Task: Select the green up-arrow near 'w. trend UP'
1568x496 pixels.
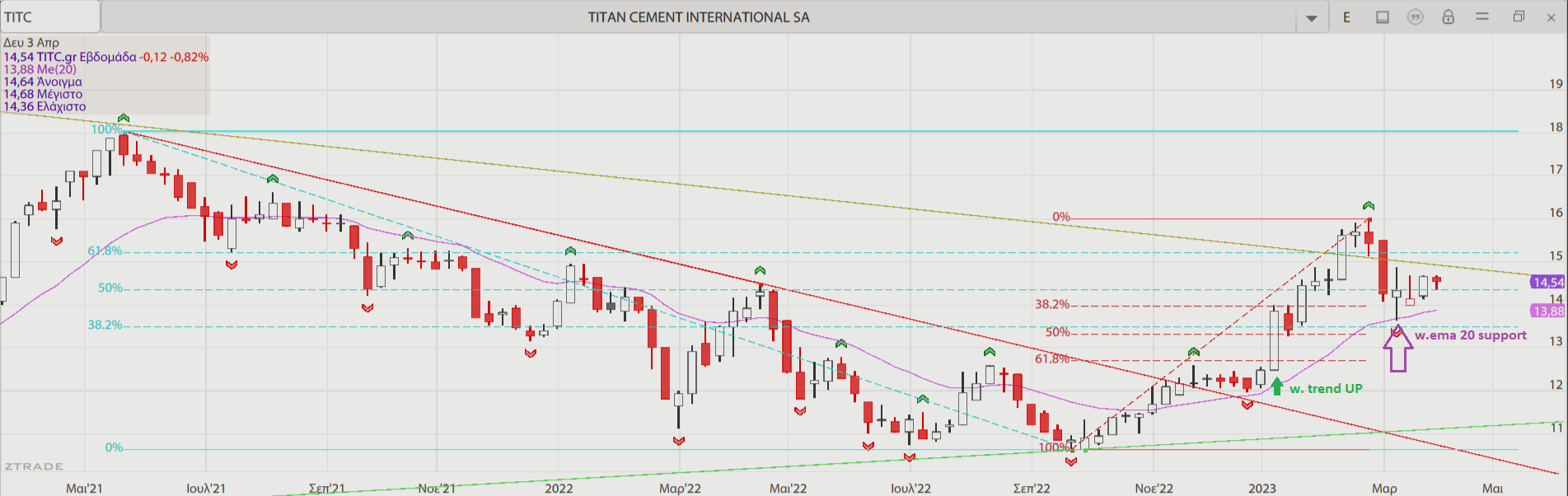Action: [x=1276, y=386]
